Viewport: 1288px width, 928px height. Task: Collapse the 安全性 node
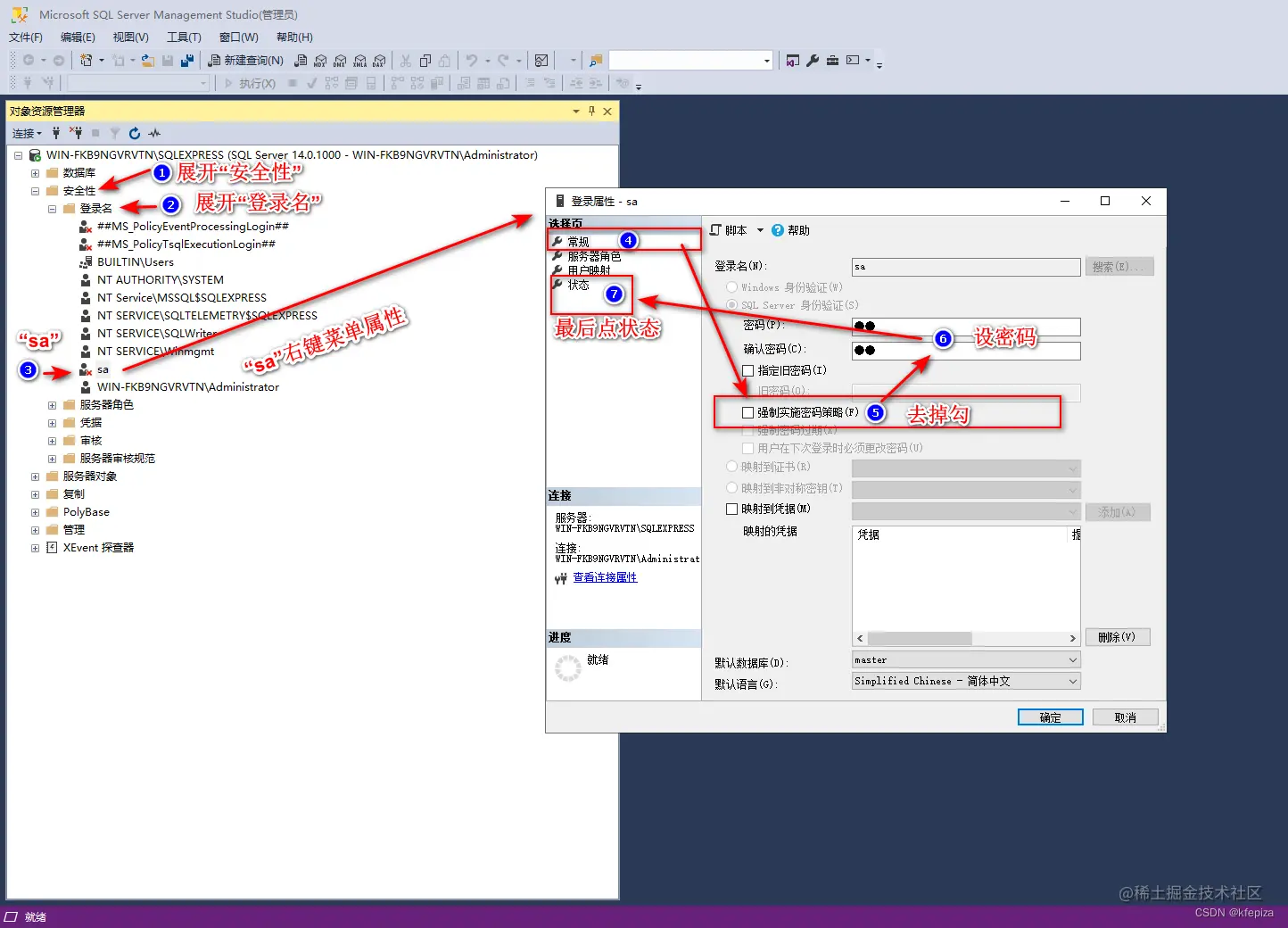point(35,191)
